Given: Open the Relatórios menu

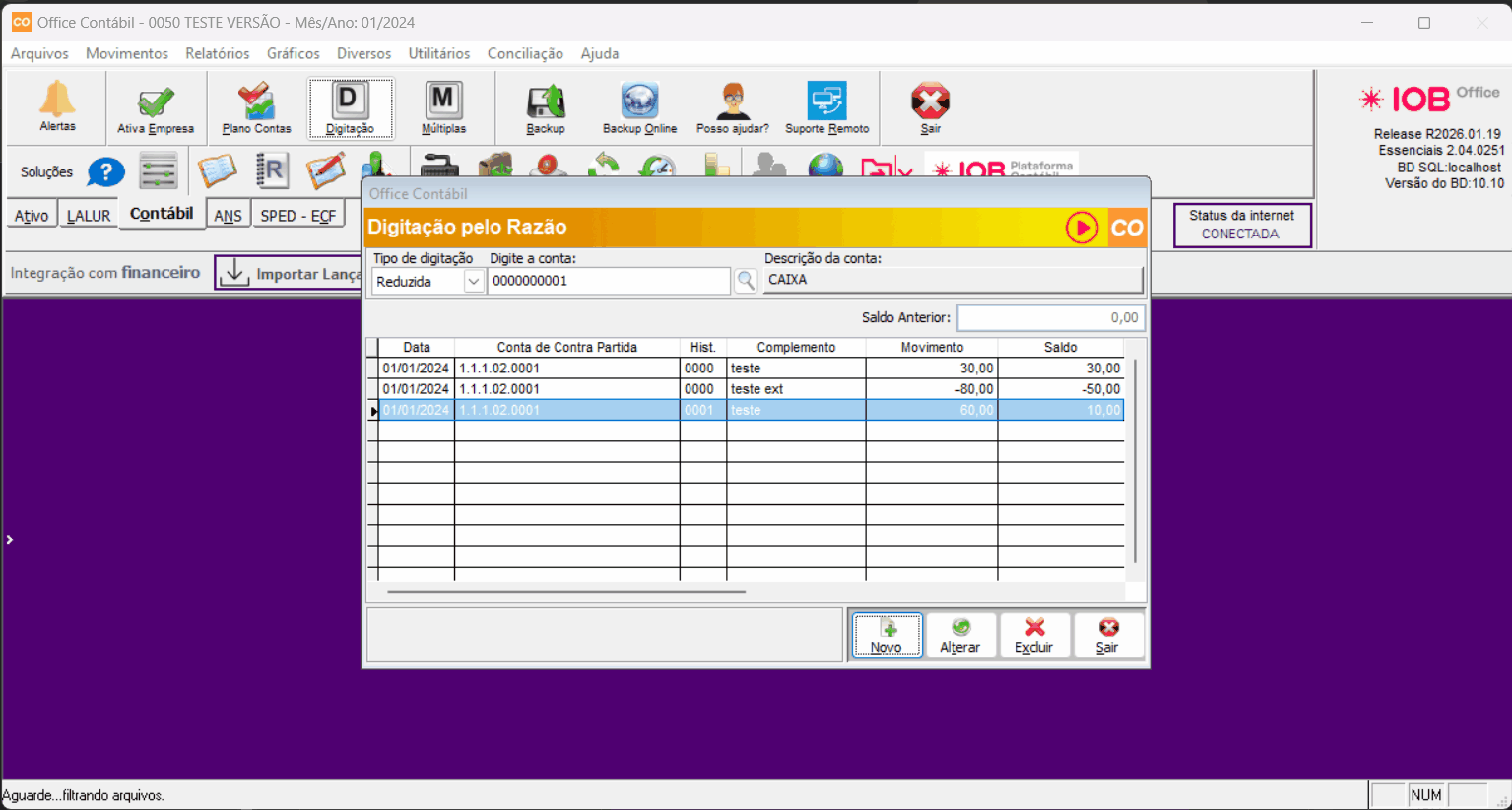Looking at the screenshot, I should click(x=217, y=53).
